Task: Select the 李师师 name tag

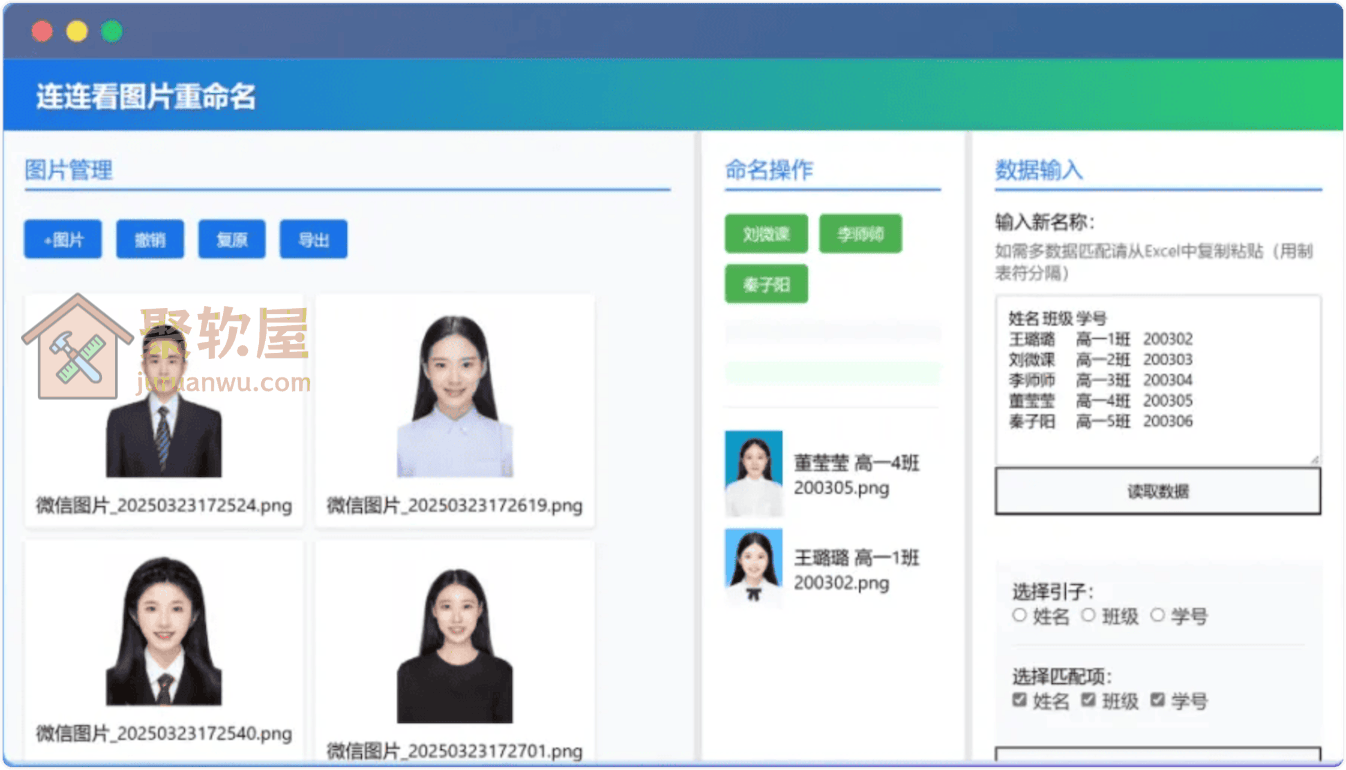Action: pos(860,233)
